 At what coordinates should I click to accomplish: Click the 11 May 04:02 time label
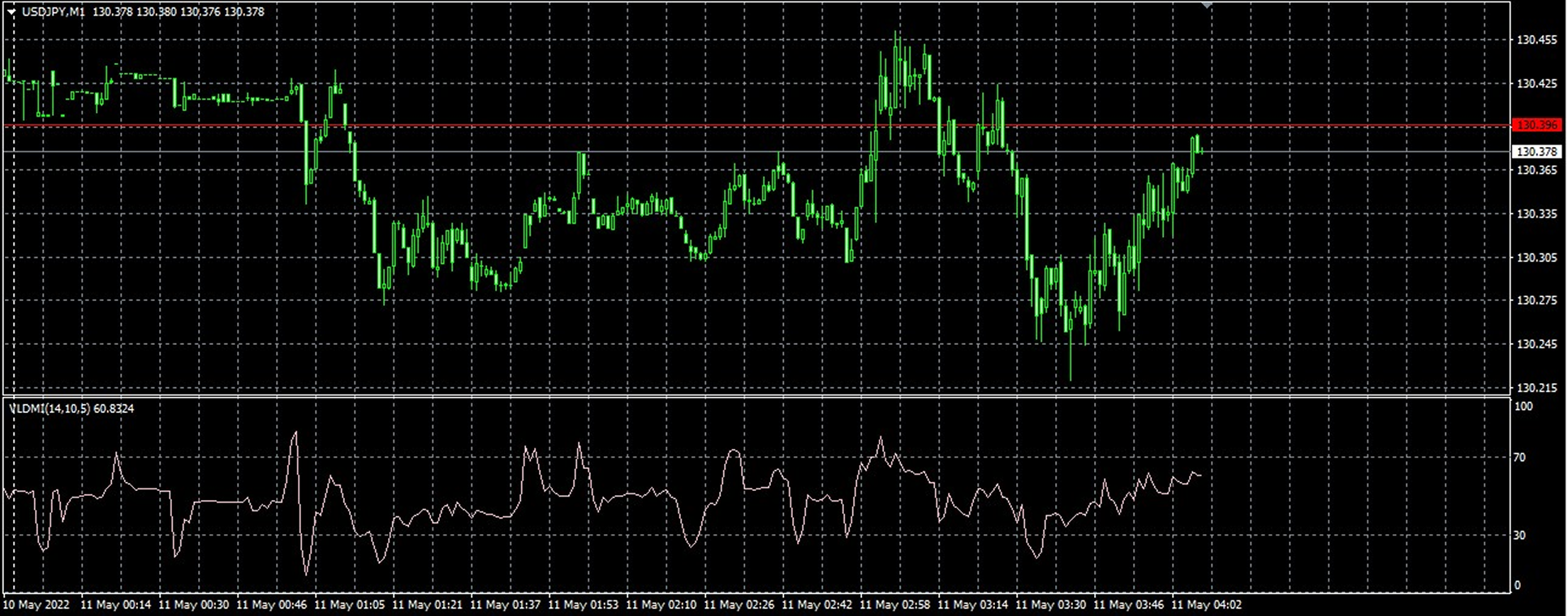click(x=1206, y=605)
